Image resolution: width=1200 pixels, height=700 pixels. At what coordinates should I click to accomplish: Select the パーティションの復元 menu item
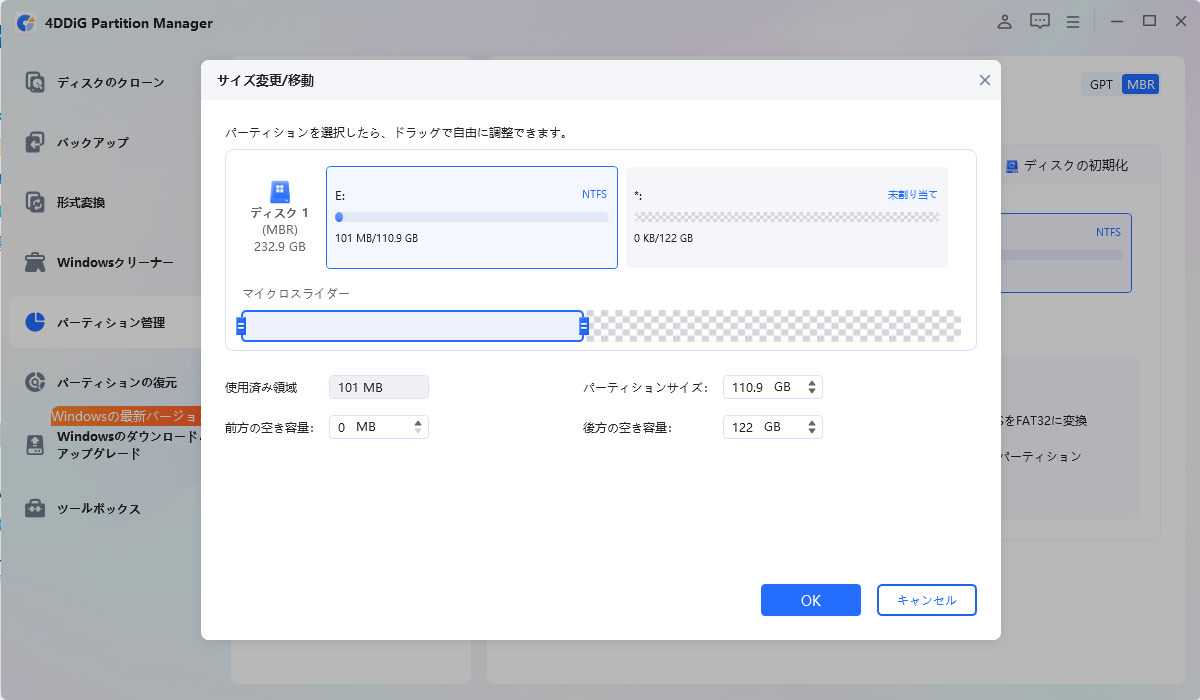pos(117,382)
